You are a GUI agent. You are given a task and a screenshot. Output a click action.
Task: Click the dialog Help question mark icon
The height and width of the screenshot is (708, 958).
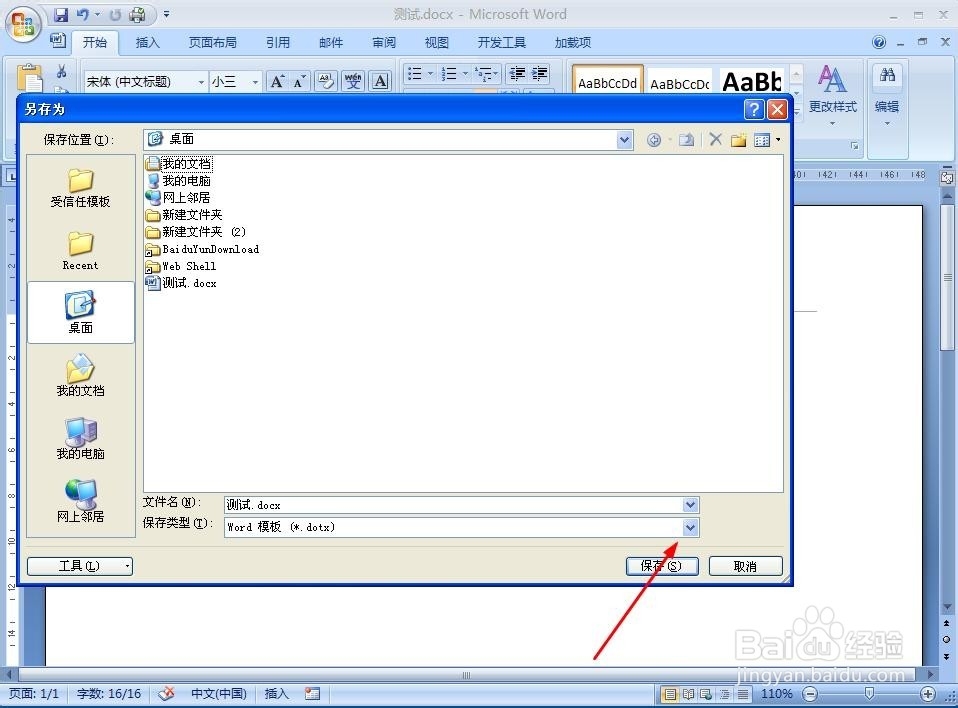click(x=754, y=109)
